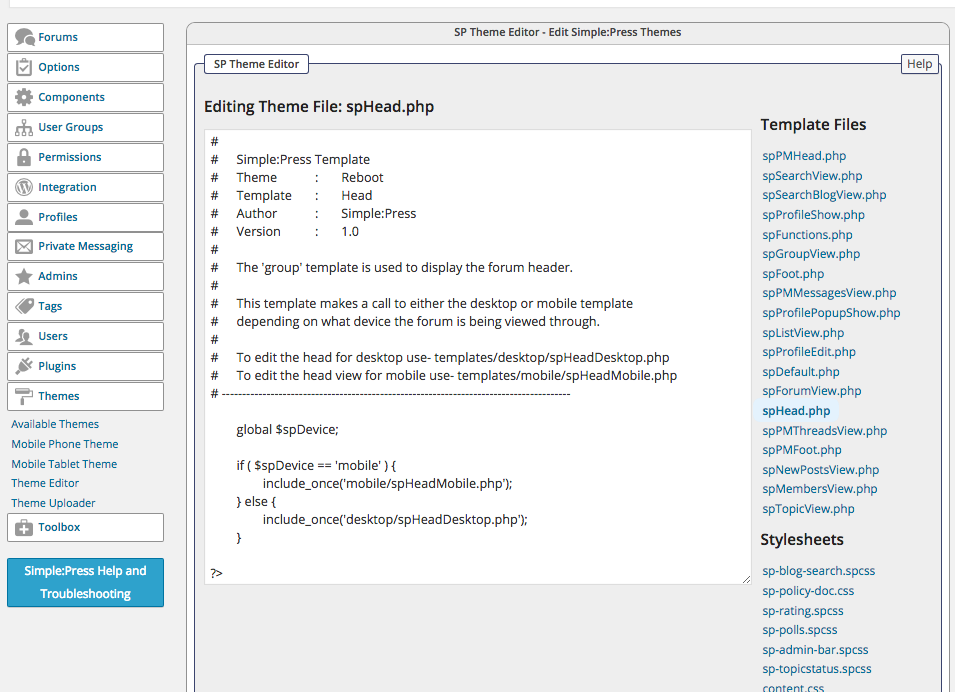This screenshot has width=955, height=692.
Task: Open spPMThreadsView.php template file
Action: click(x=825, y=431)
